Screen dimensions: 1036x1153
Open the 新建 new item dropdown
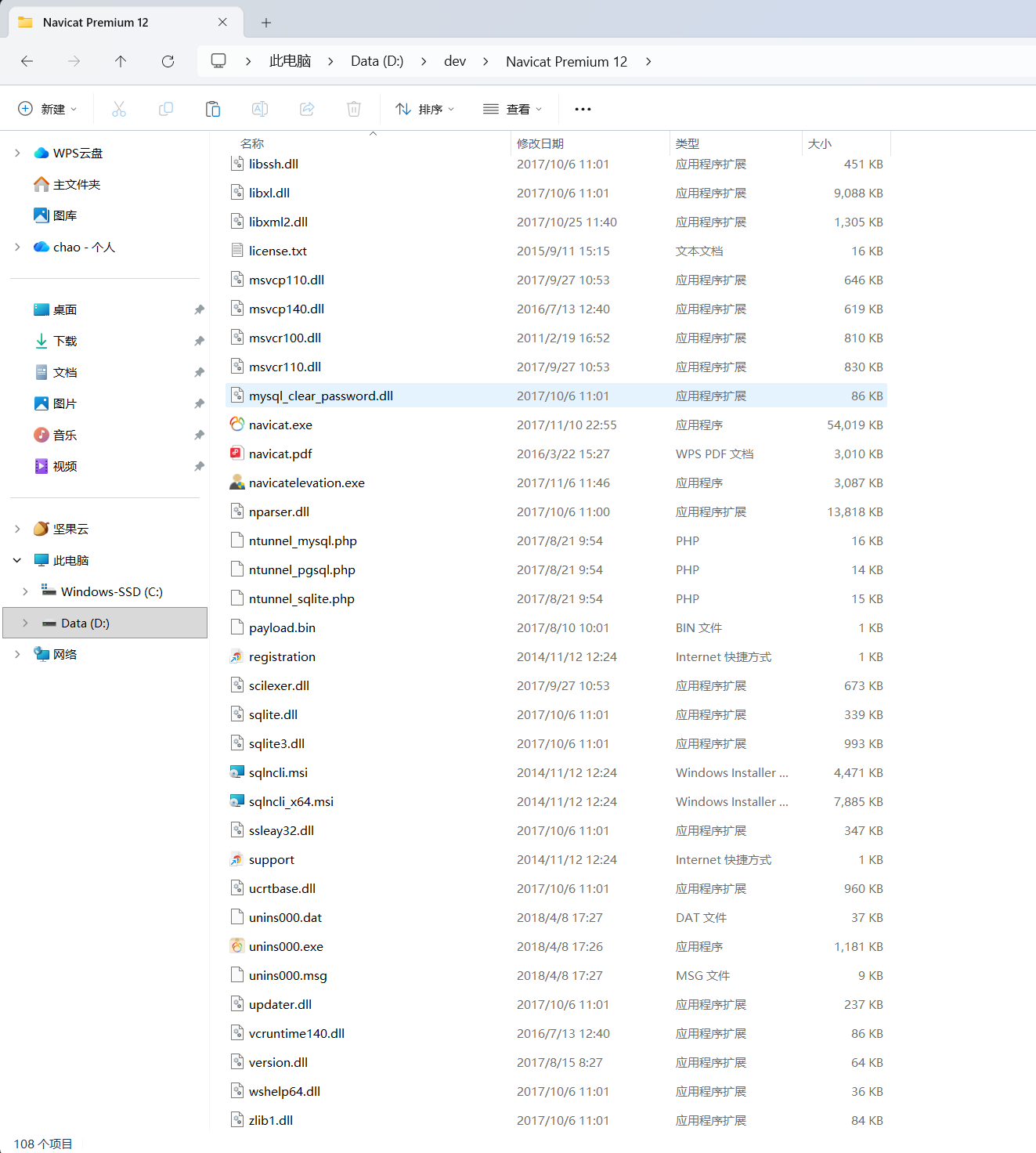pyautogui.click(x=48, y=109)
